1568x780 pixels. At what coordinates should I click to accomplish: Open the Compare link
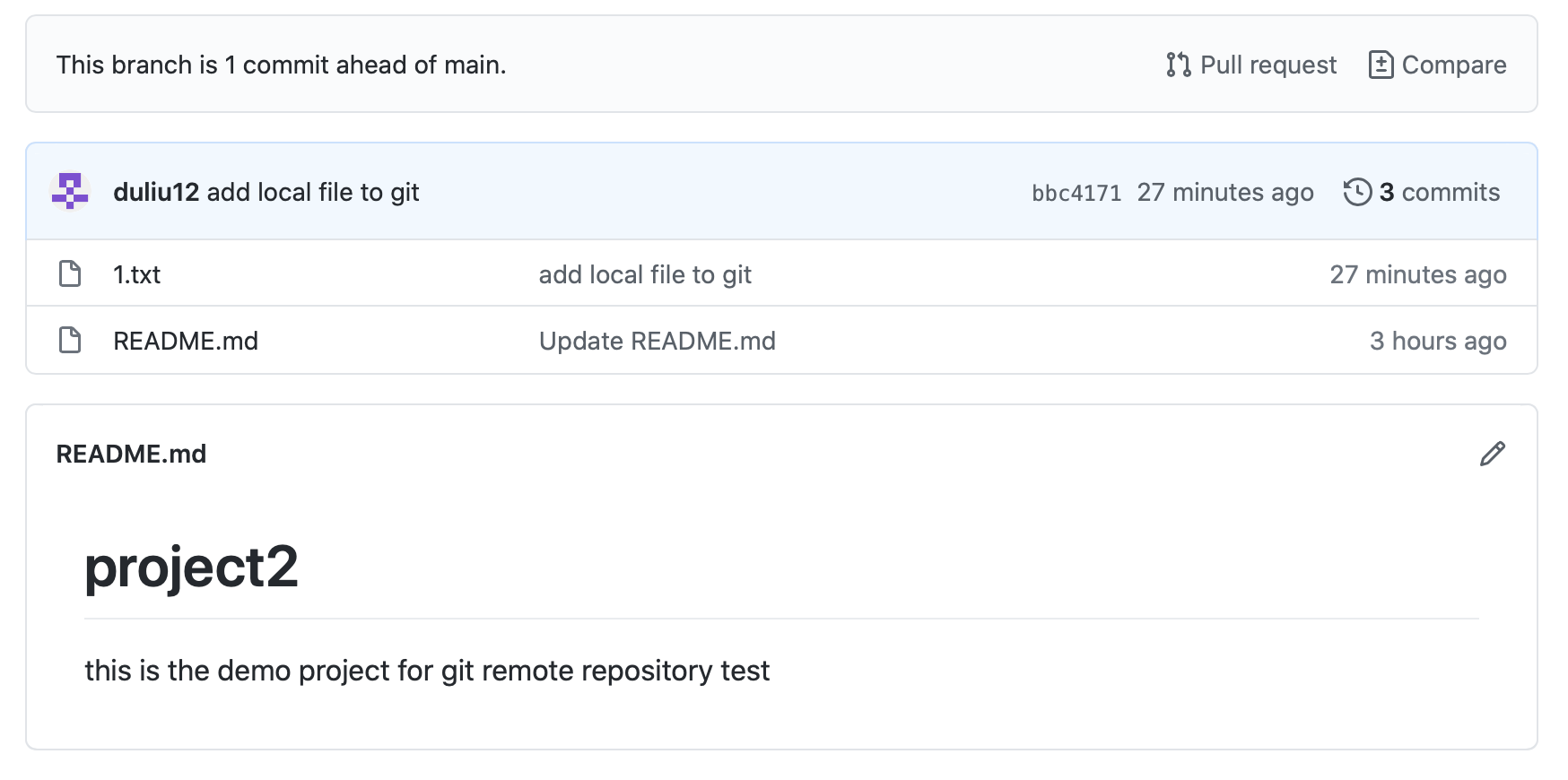pyautogui.click(x=1453, y=65)
